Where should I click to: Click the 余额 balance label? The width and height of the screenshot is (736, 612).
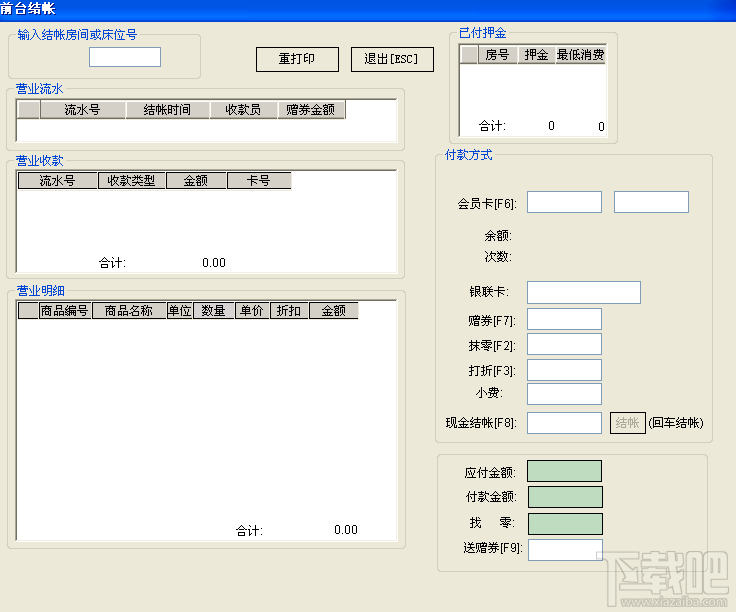498,235
